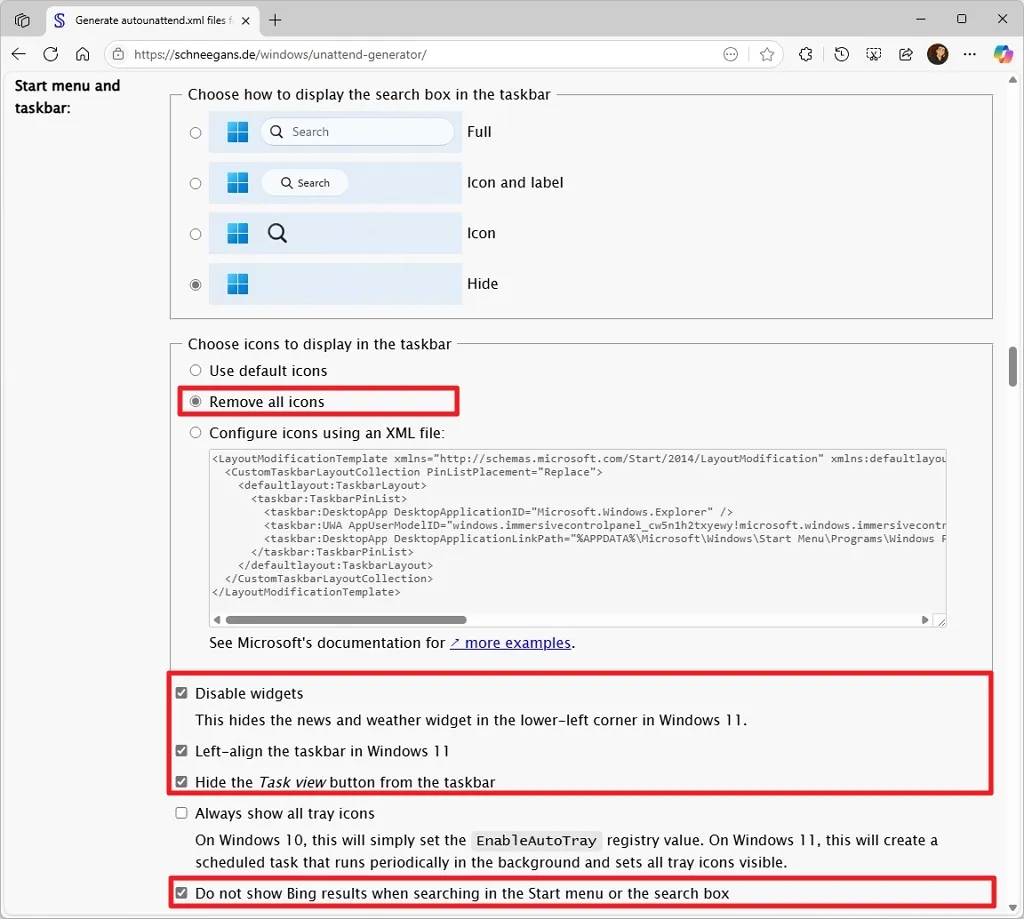Screen dimensions: 1024x919
Task: Open the Edge Workspaces icon top-left
Action: tap(22, 19)
